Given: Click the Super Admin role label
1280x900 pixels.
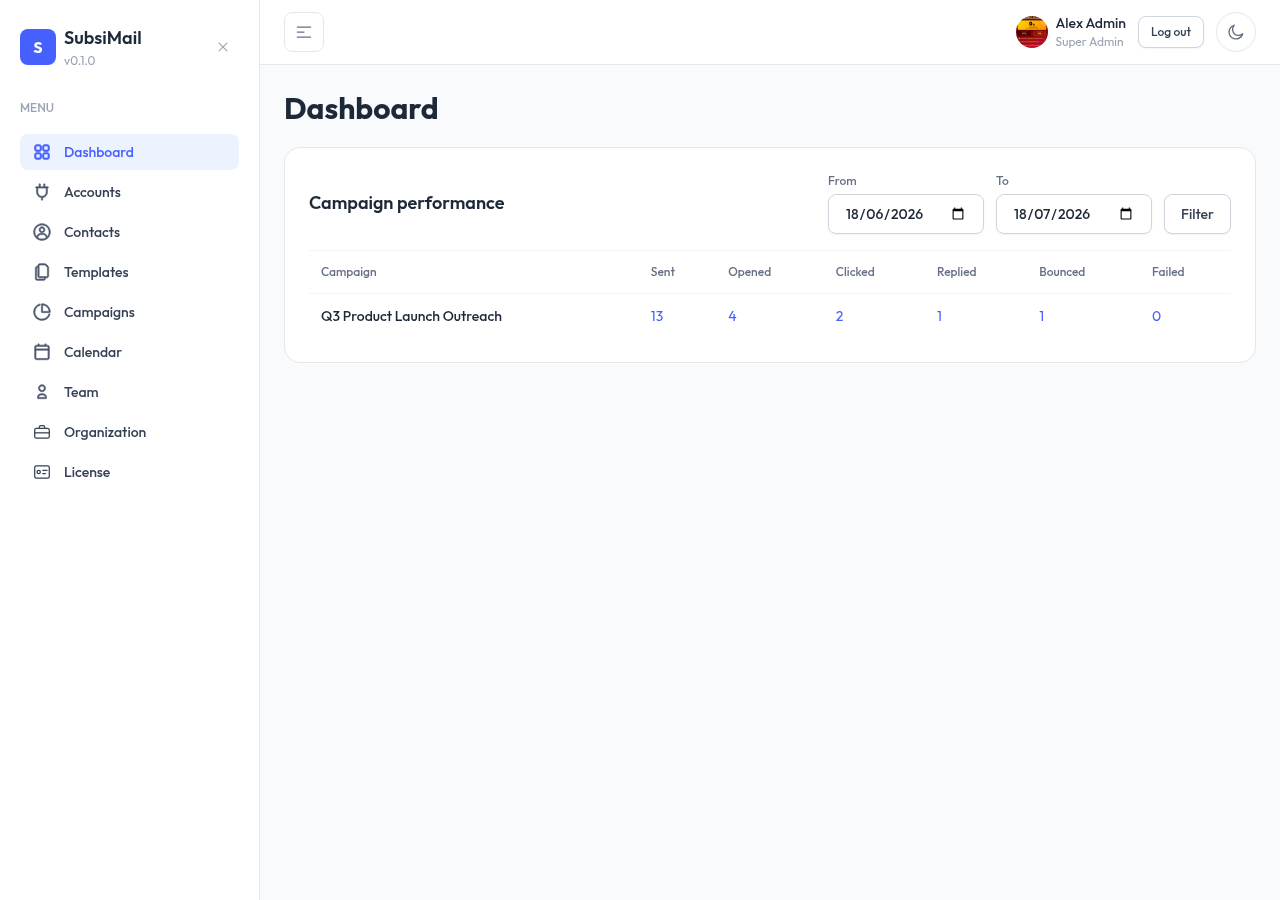Looking at the screenshot, I should pos(1089,42).
